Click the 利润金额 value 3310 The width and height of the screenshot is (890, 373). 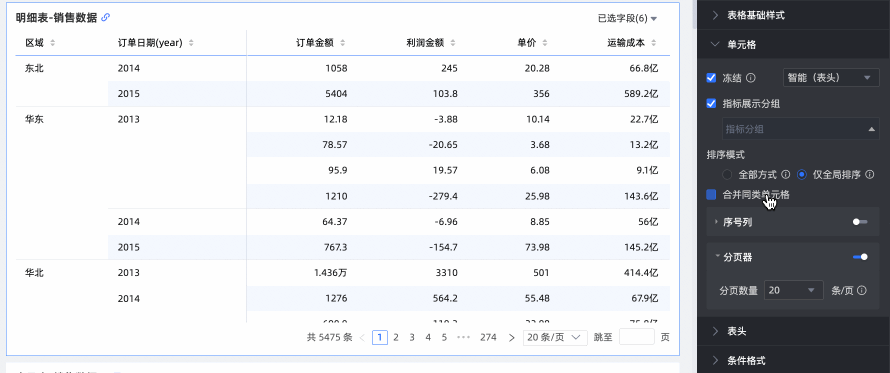point(447,273)
